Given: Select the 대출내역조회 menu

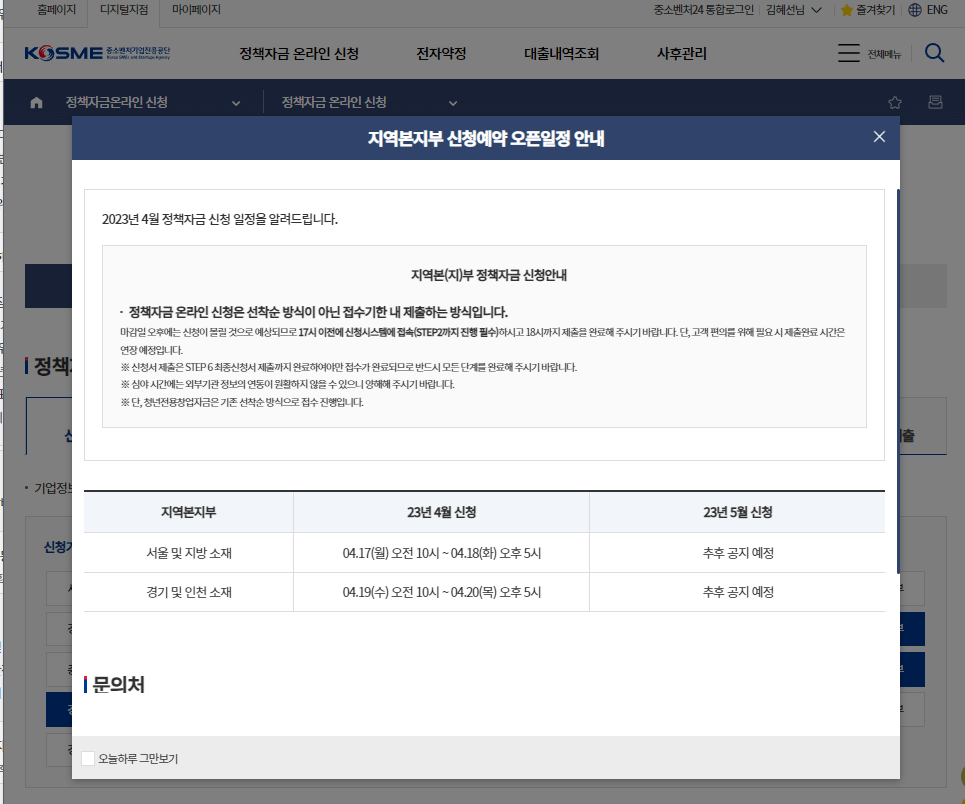Looking at the screenshot, I should 561,53.
